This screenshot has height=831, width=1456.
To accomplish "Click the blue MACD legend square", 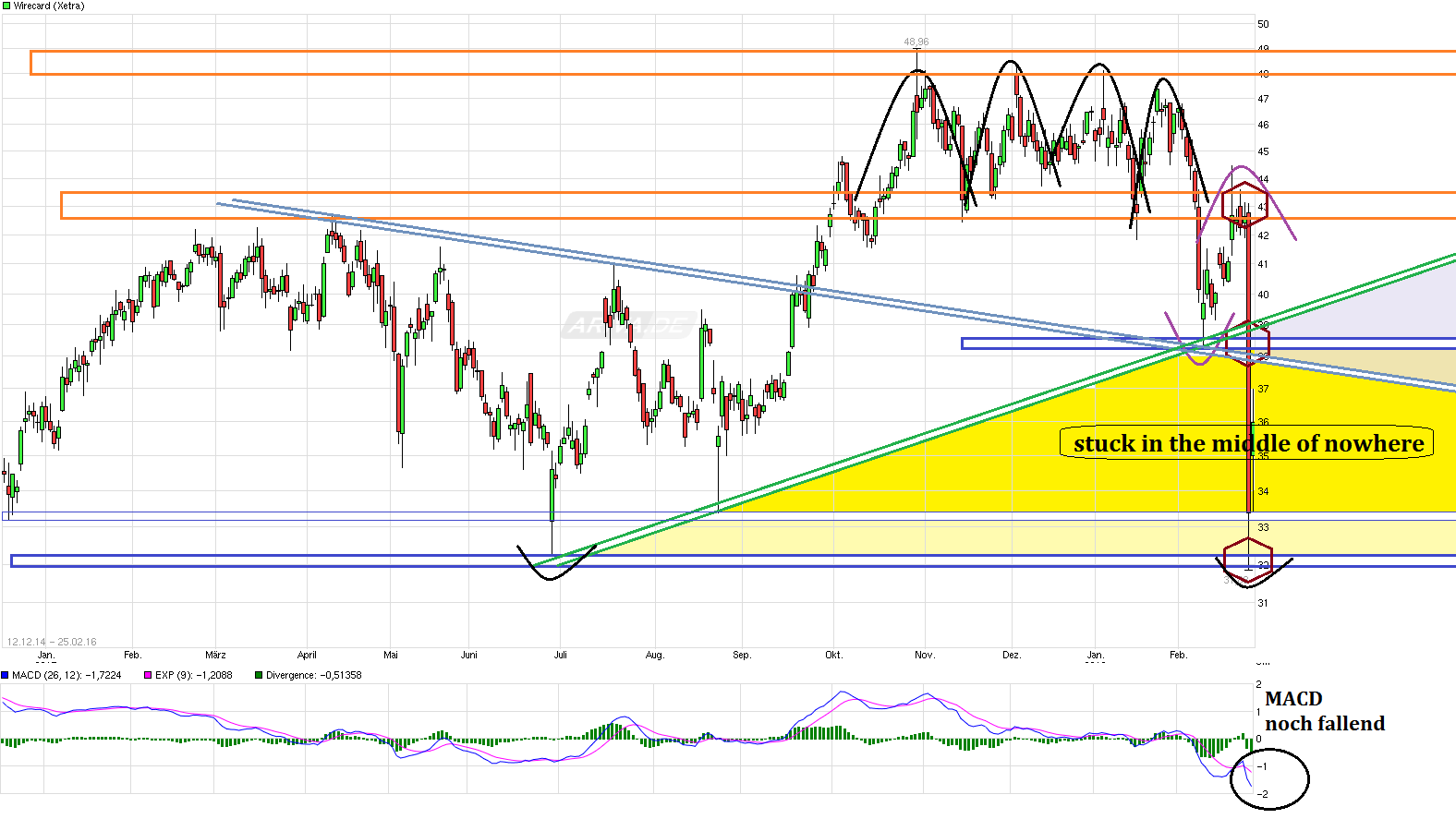I will pos(5,675).
